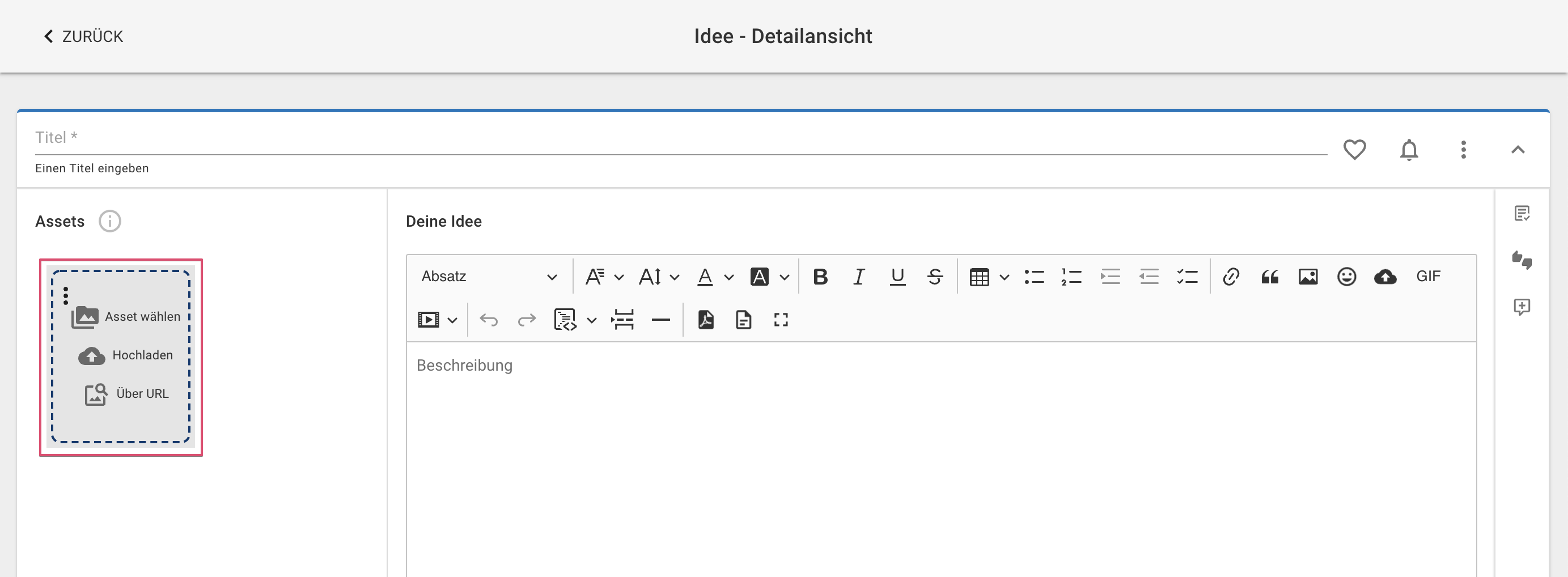Toggle underline formatting
This screenshot has height=577, width=1568.
coord(897,277)
